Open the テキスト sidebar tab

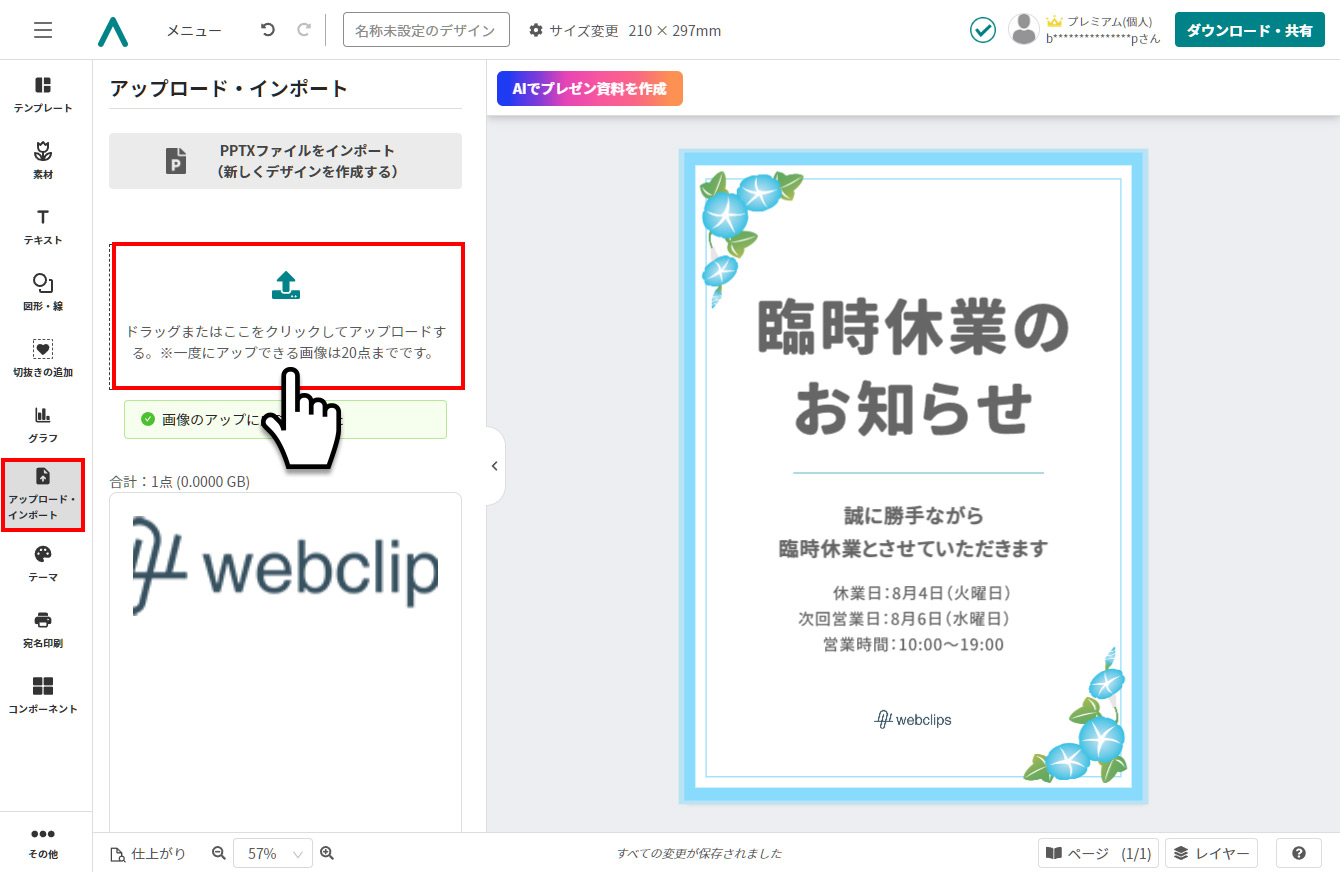pyautogui.click(x=43, y=227)
